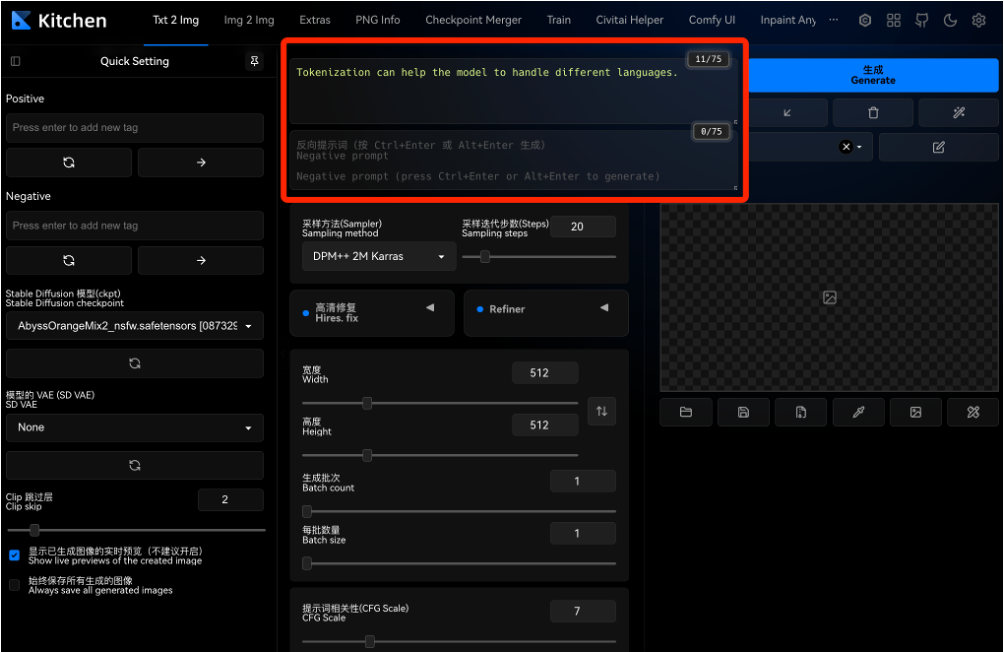
Task: Focus the Positive tag input field
Action: click(134, 127)
